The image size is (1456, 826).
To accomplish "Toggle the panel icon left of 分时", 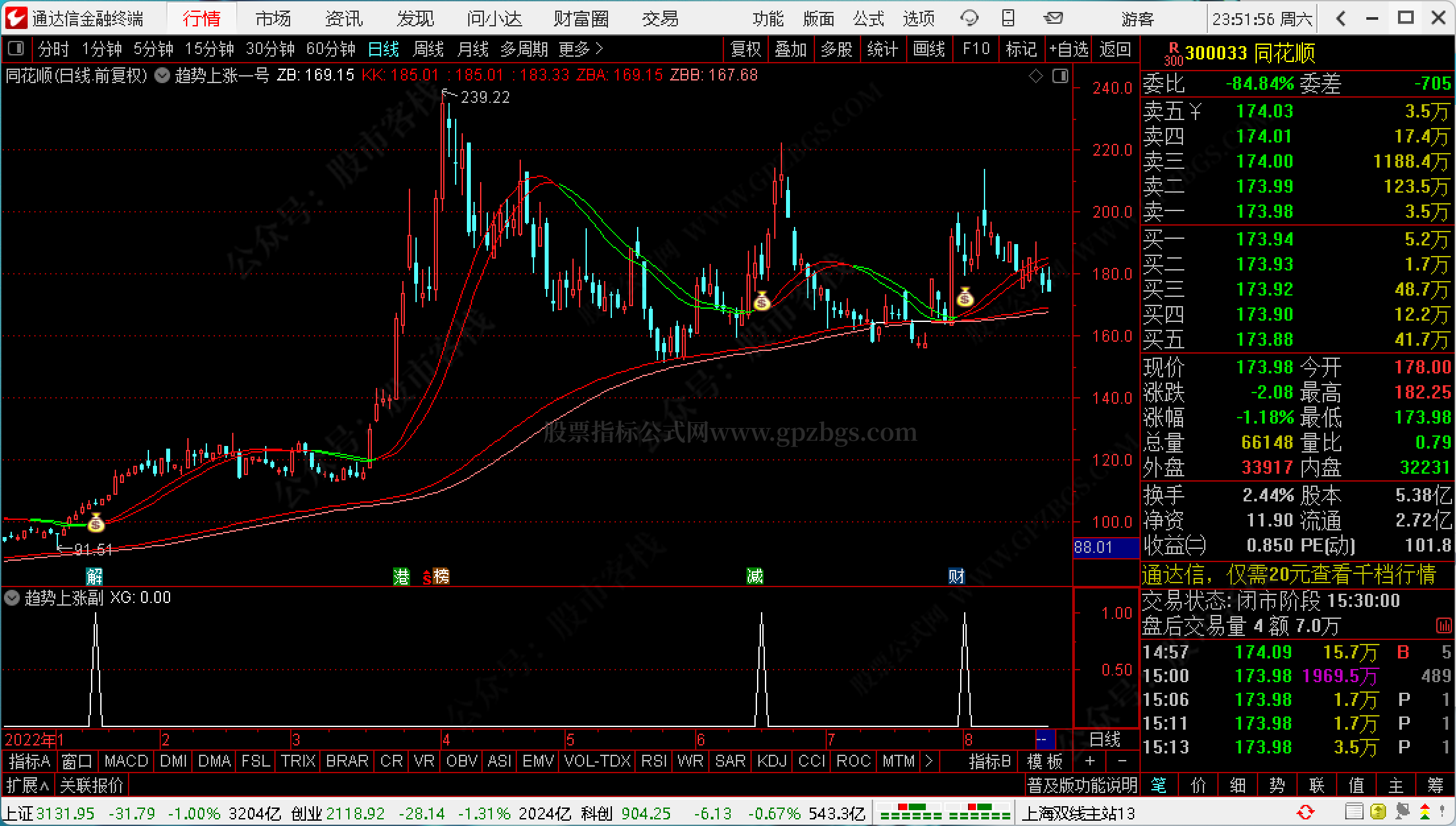I will (16, 49).
